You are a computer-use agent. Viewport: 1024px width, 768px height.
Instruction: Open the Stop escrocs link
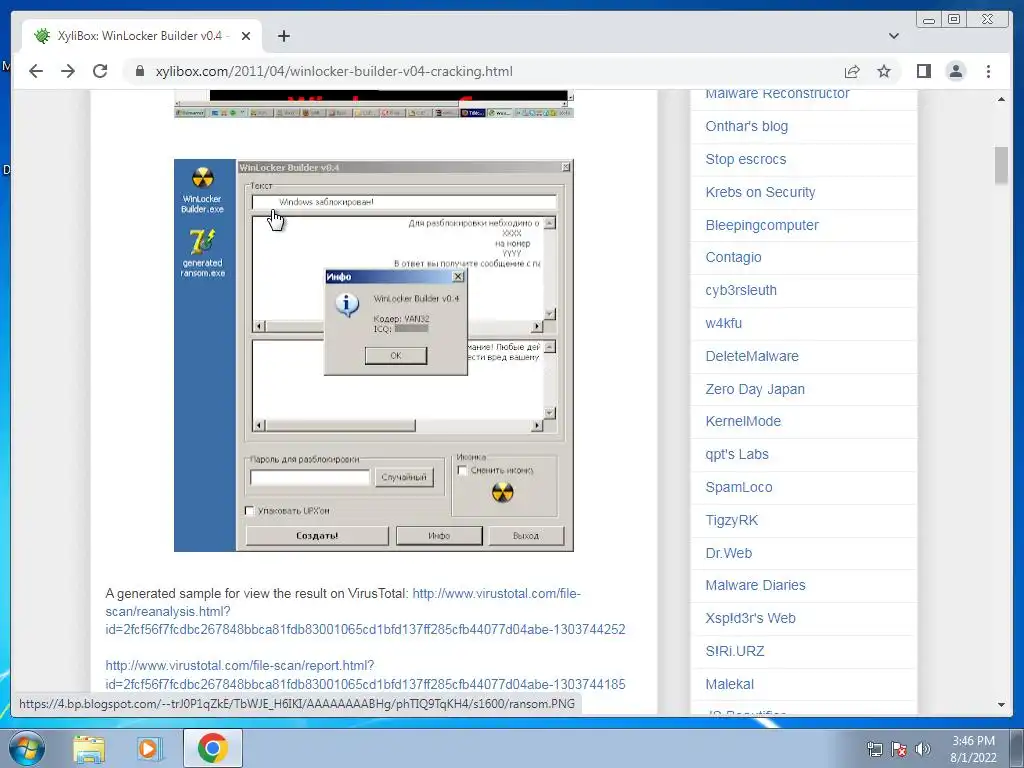[x=745, y=159]
